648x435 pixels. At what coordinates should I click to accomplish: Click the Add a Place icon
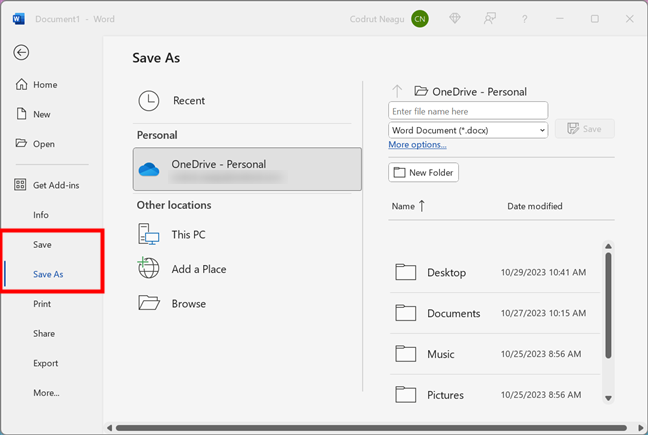click(149, 269)
